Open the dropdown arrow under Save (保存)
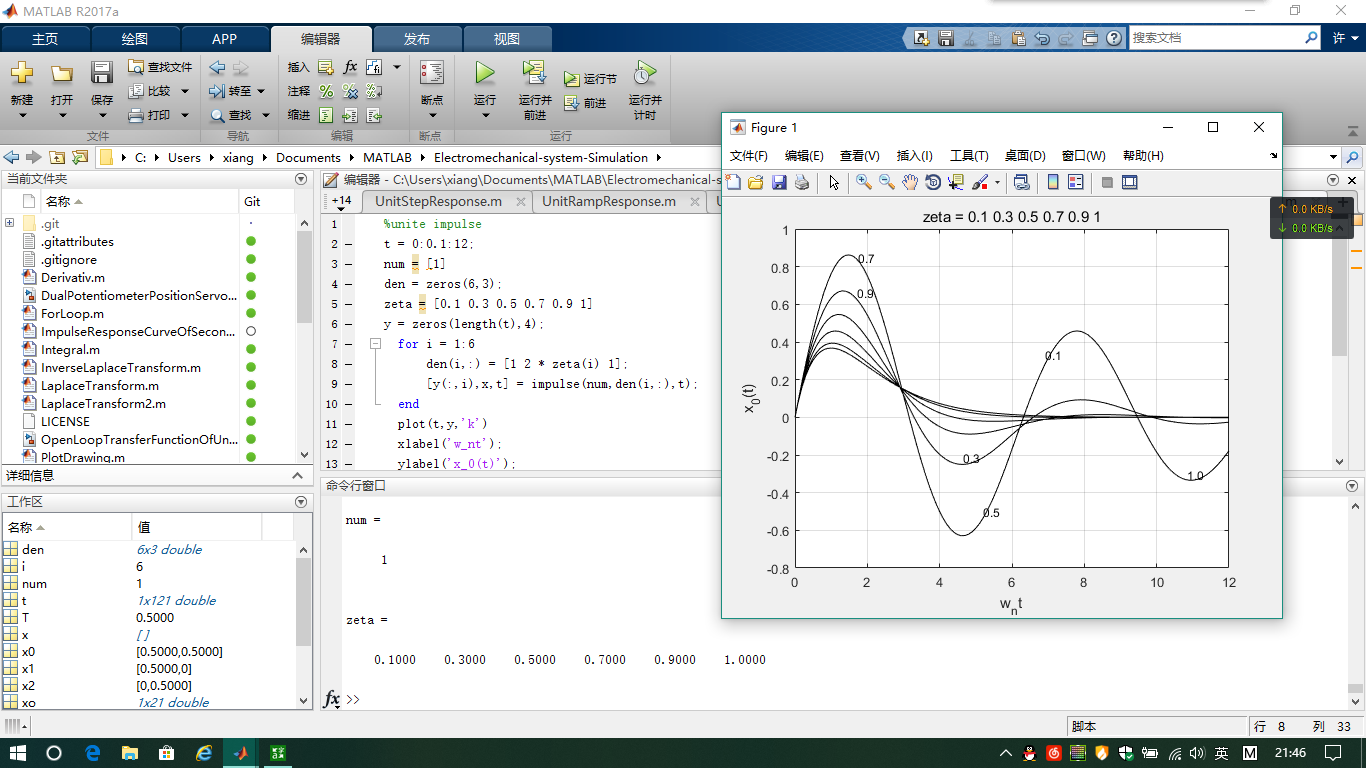The height and width of the screenshot is (768, 1366). point(102,115)
